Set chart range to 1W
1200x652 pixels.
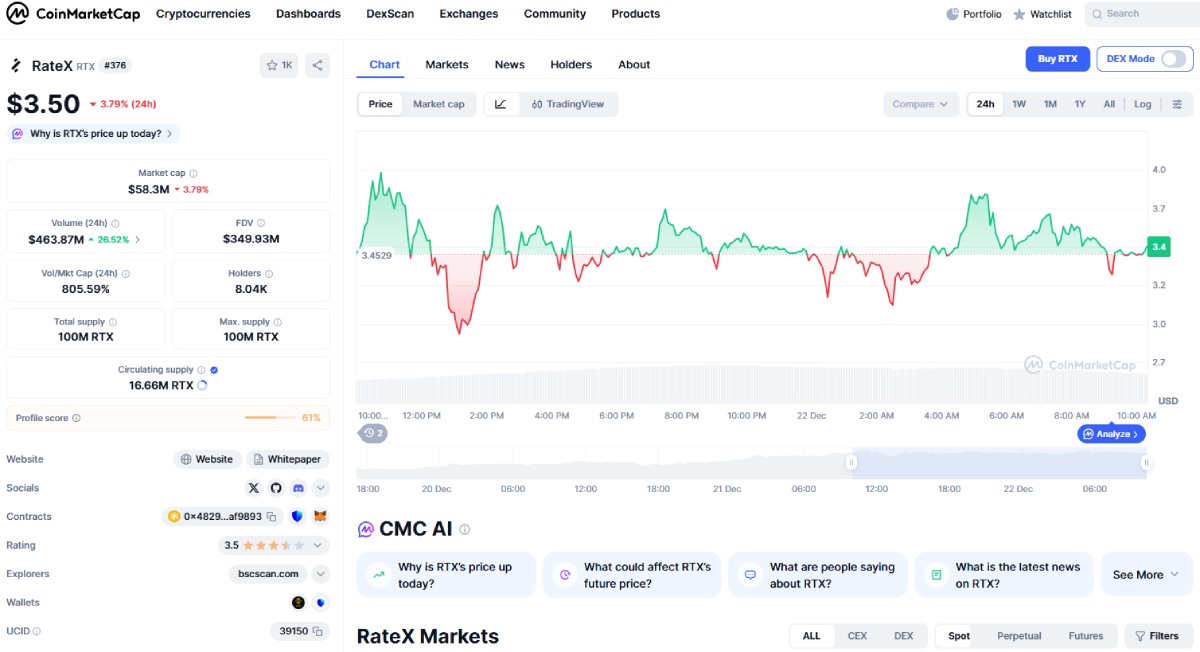(1019, 104)
